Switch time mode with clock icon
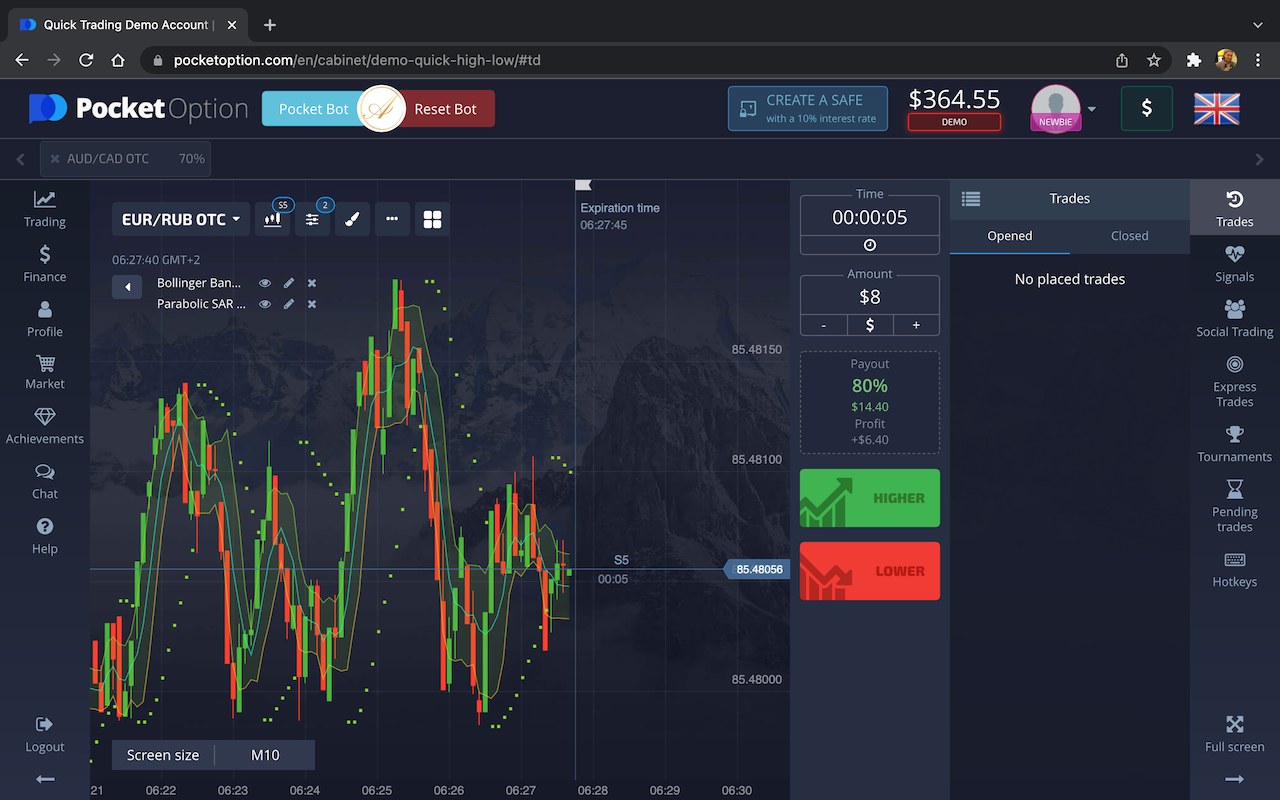The height and width of the screenshot is (800, 1280). pyautogui.click(x=870, y=245)
